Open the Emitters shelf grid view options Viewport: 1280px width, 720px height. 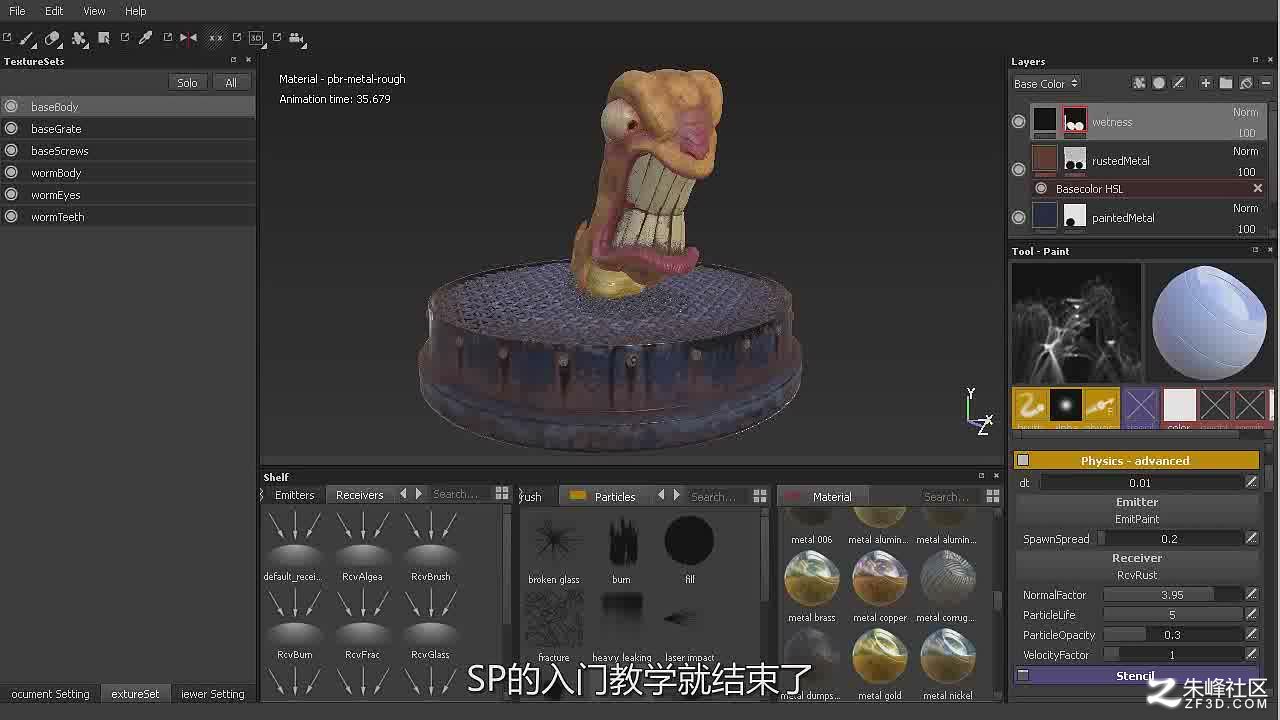pyautogui.click(x=501, y=494)
